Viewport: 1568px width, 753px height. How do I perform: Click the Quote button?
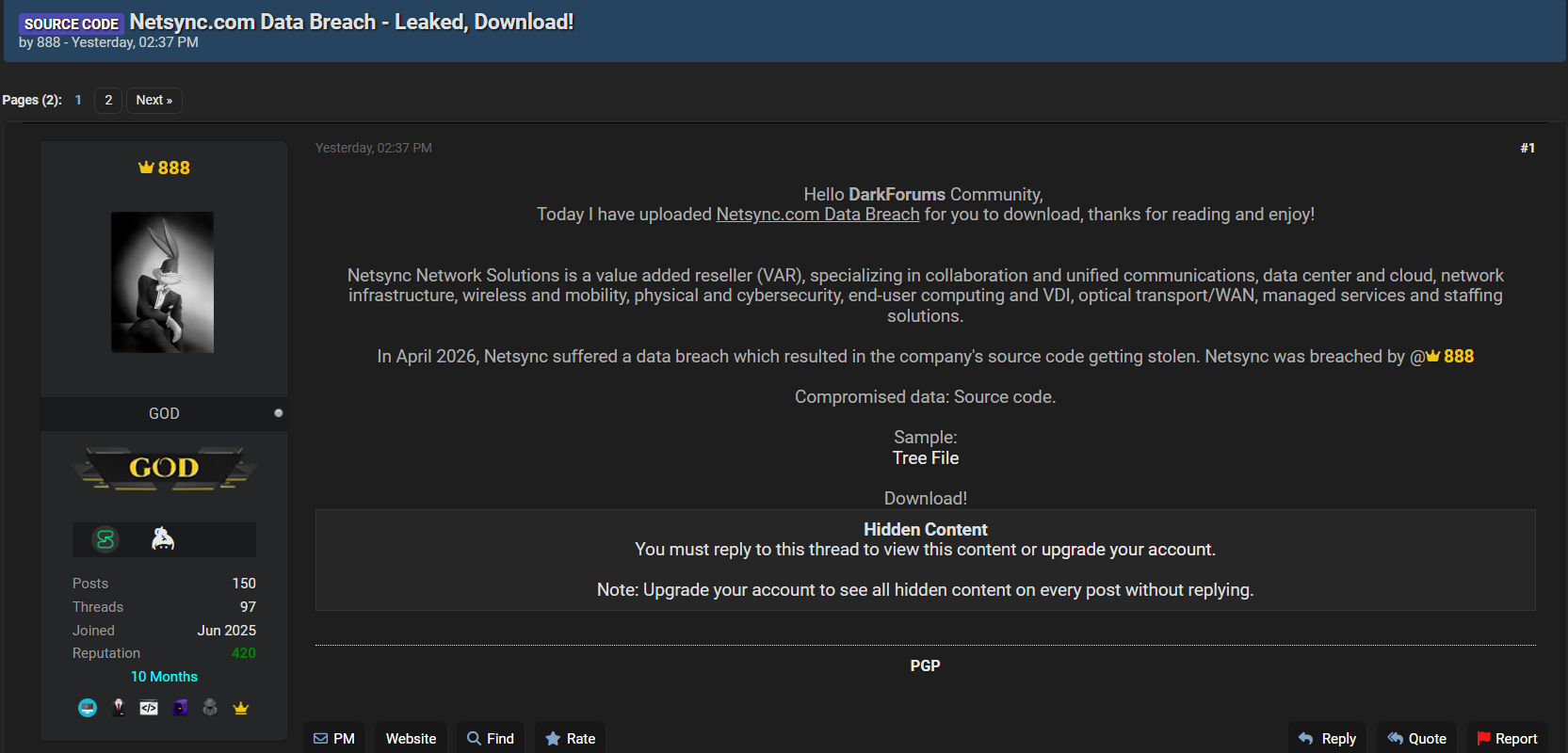[1416, 739]
